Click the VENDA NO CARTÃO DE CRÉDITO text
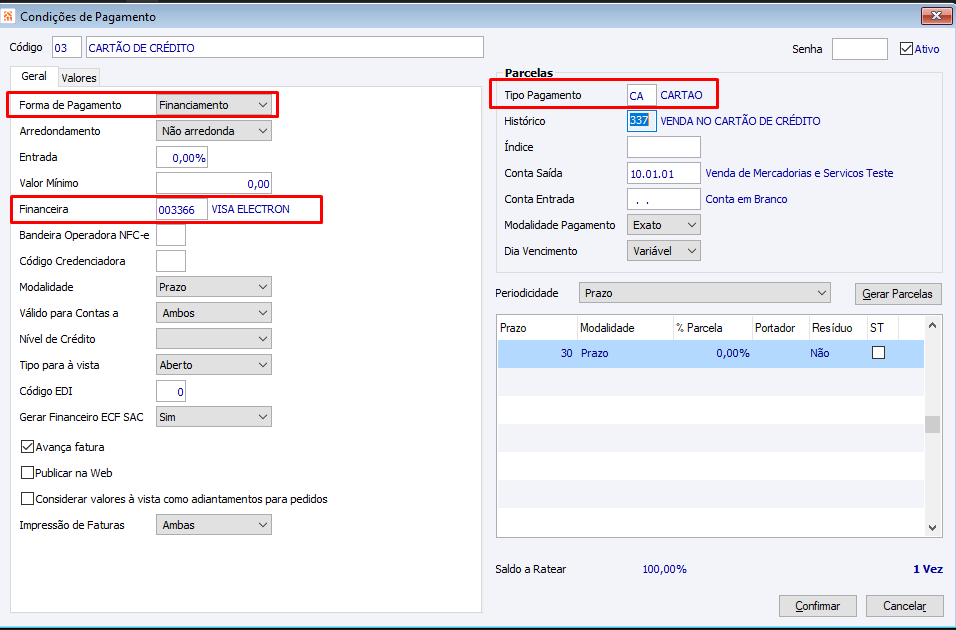The width and height of the screenshot is (956, 630). tap(740, 121)
